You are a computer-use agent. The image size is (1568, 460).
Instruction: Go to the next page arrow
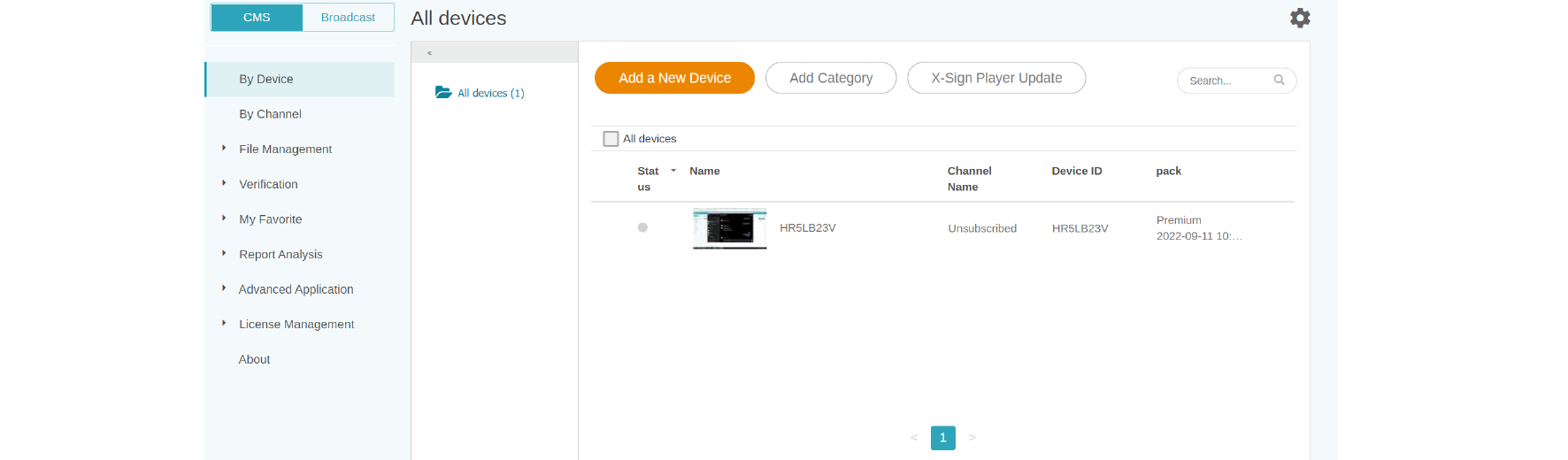tap(972, 438)
